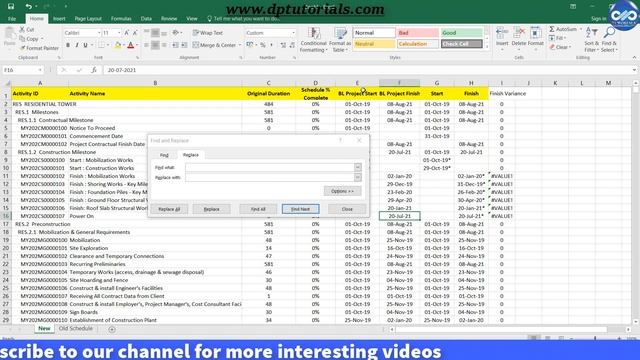Apply the red Font Color swatch
The height and width of the screenshot is (360, 640).
pos(131,45)
